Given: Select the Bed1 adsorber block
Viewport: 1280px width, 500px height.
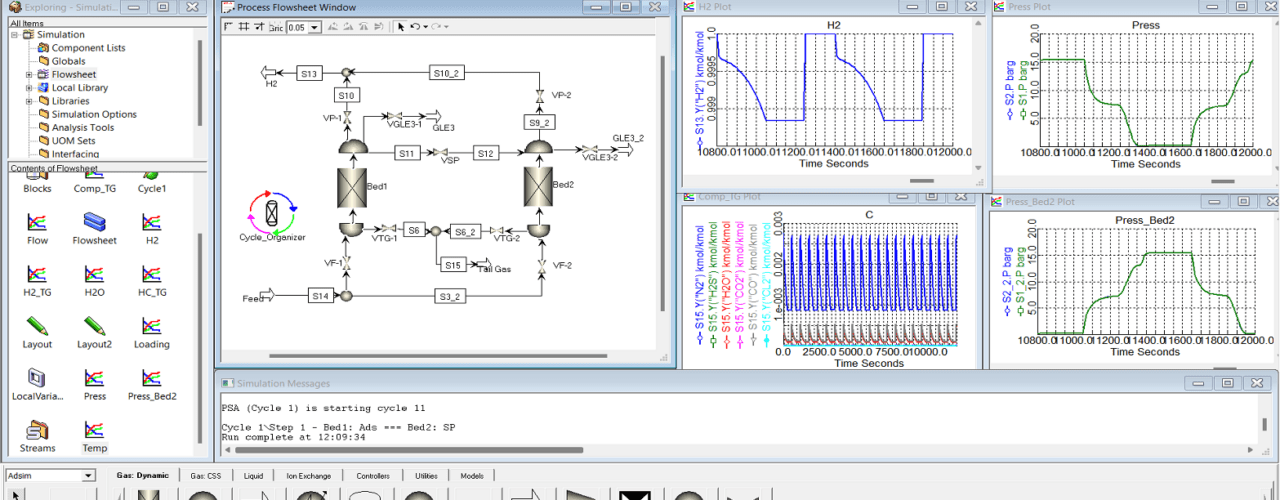Looking at the screenshot, I should coord(354,188).
